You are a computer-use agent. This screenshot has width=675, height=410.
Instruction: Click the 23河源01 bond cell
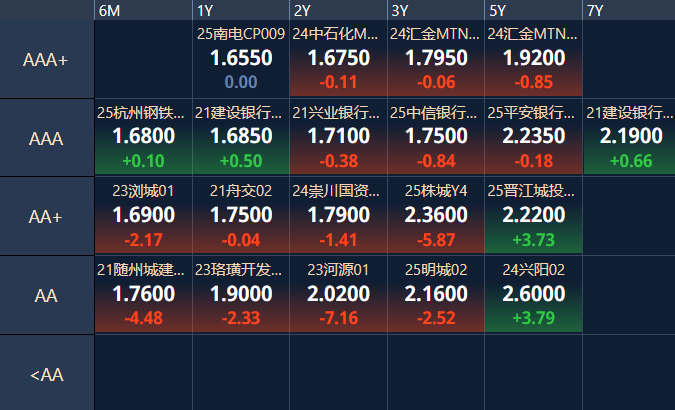click(x=338, y=293)
